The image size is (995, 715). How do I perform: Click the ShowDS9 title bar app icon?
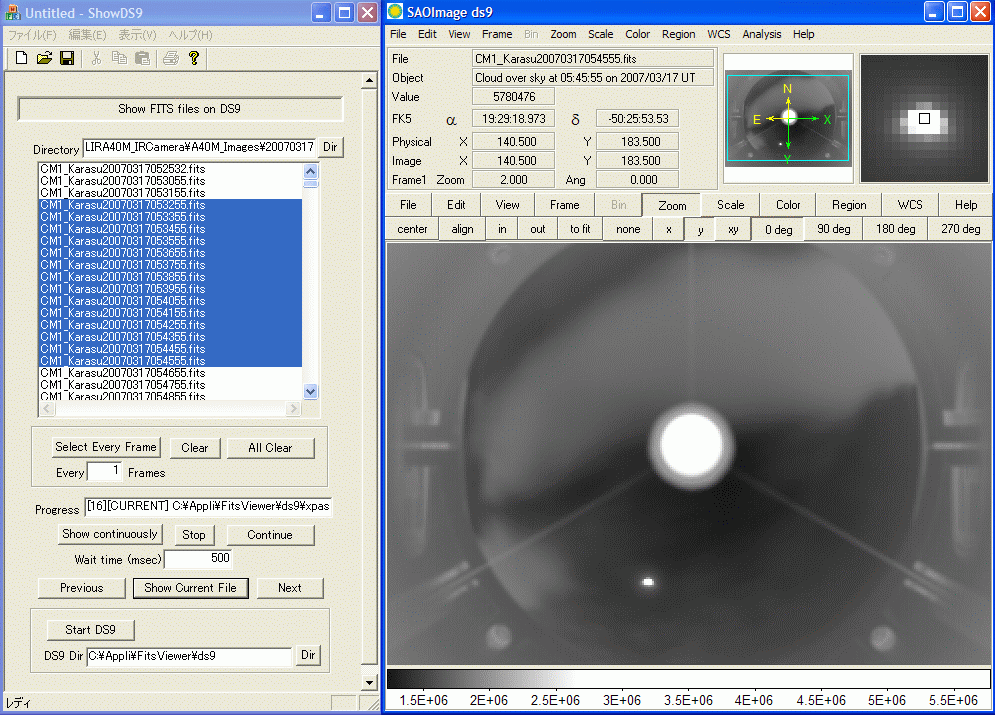[x=14, y=12]
